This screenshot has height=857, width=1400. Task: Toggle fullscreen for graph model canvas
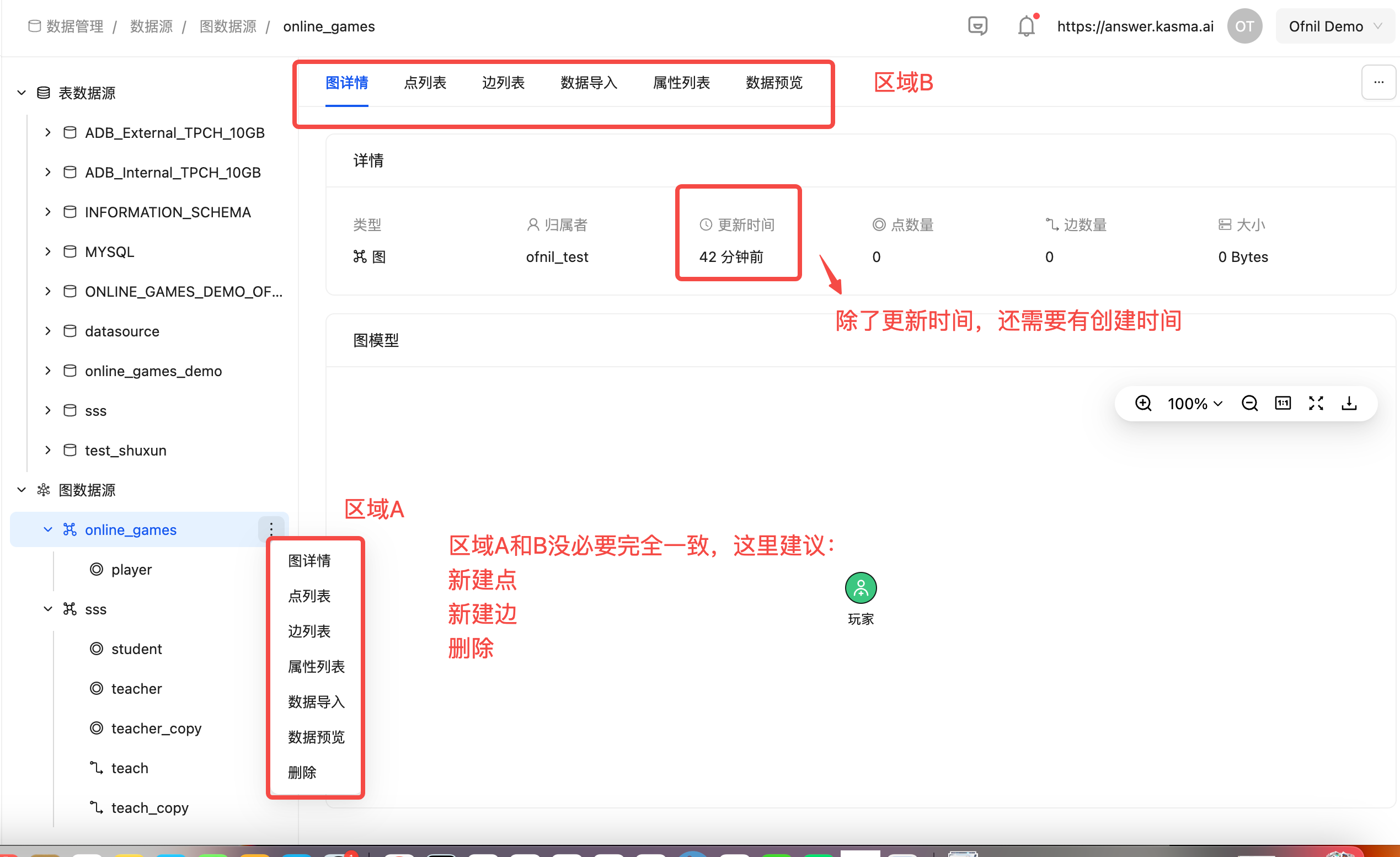[1316, 403]
